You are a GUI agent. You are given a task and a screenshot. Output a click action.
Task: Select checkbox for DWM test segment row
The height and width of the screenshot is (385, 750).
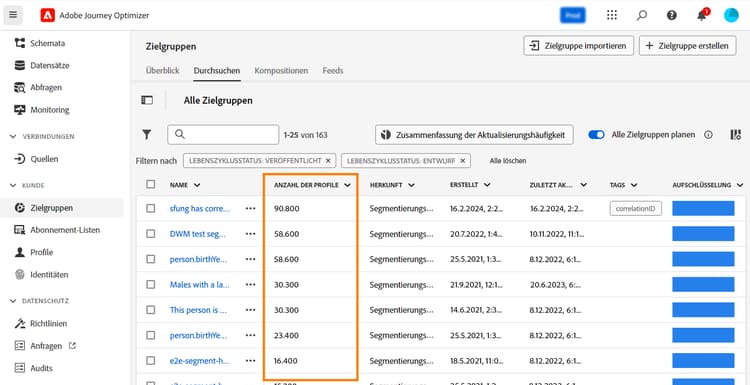tap(151, 234)
